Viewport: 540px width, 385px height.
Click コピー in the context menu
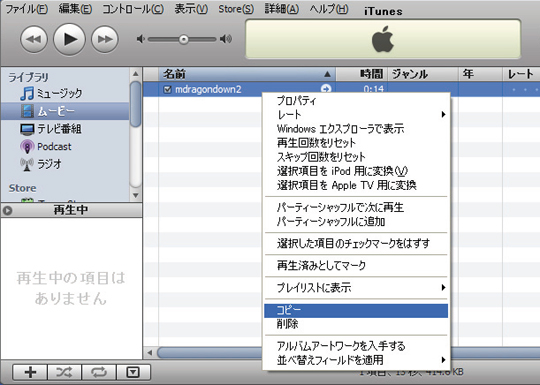tap(356, 310)
